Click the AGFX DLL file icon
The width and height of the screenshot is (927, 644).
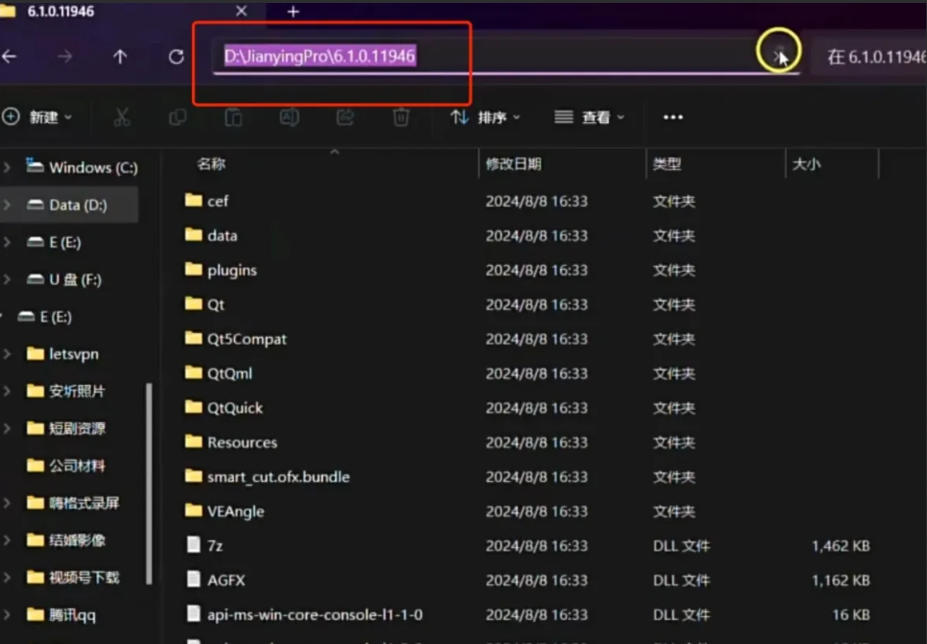(x=193, y=579)
